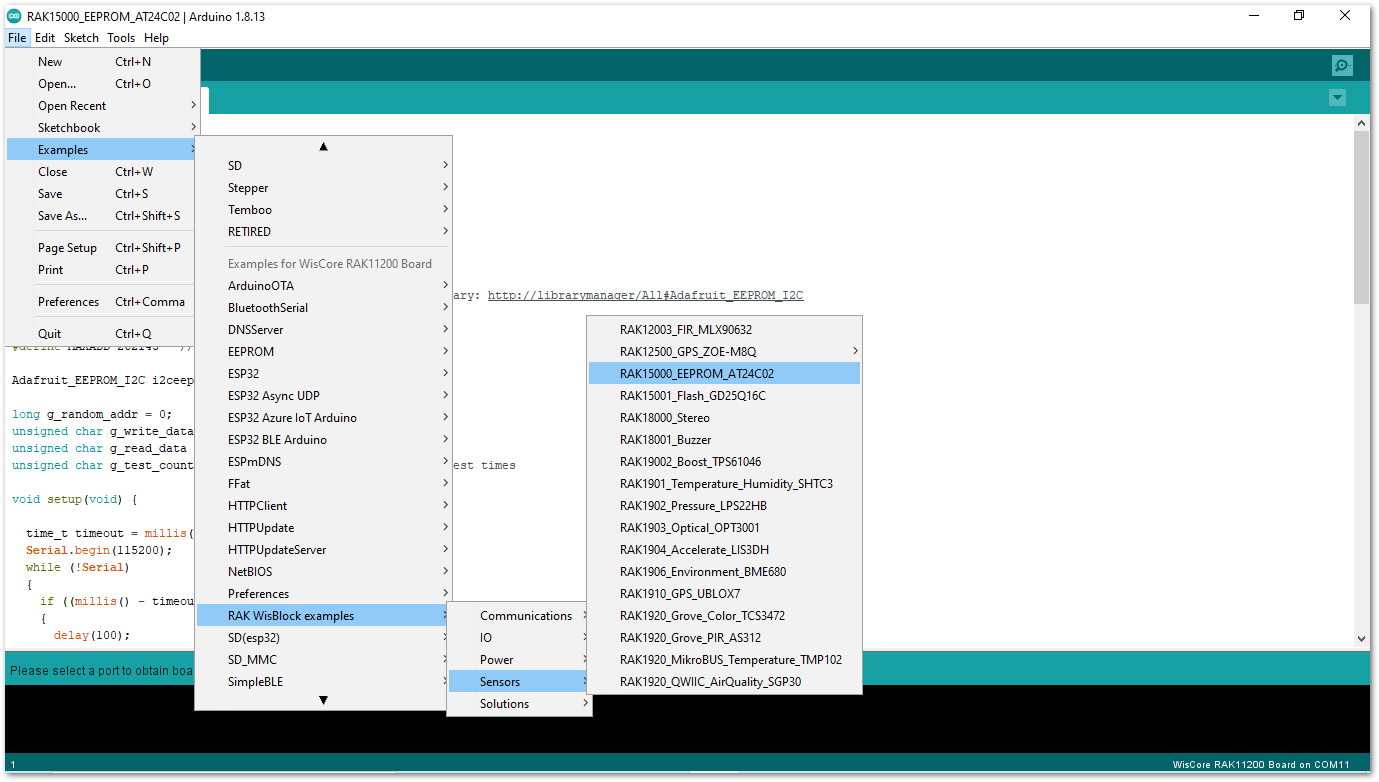The height and width of the screenshot is (782, 1379).
Task: Select Examples menu entry
Action: tap(102, 150)
